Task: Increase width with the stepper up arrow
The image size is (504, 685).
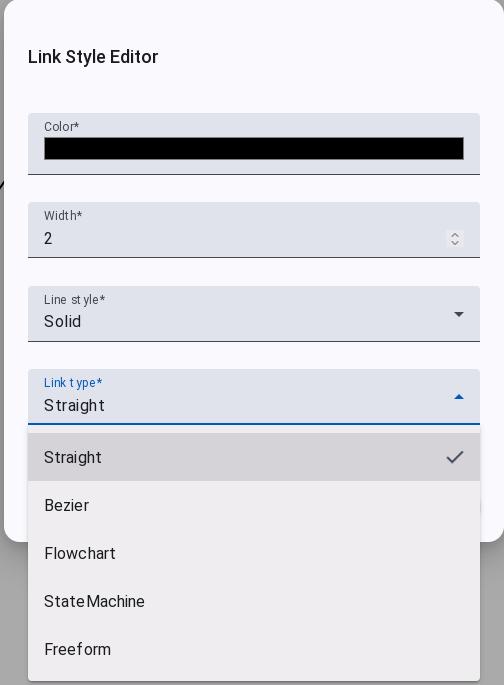Action: pyautogui.click(x=455, y=235)
